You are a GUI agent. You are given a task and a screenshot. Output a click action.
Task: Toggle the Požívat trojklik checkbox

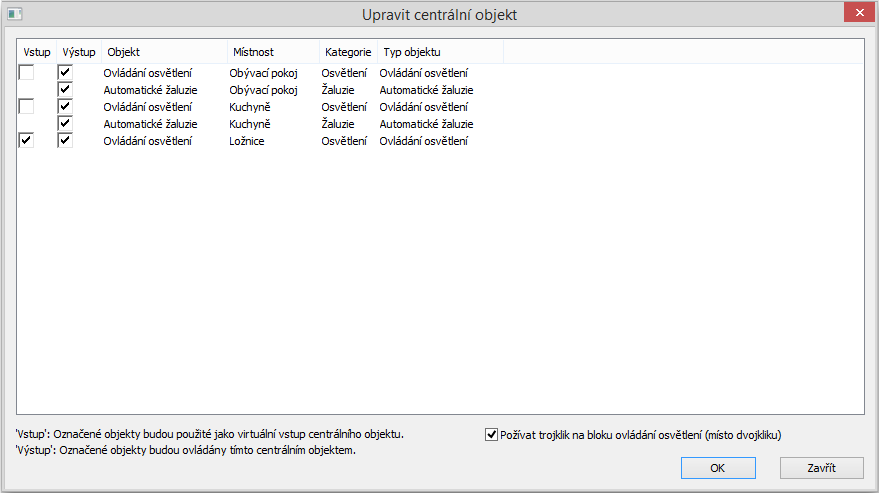(491, 435)
